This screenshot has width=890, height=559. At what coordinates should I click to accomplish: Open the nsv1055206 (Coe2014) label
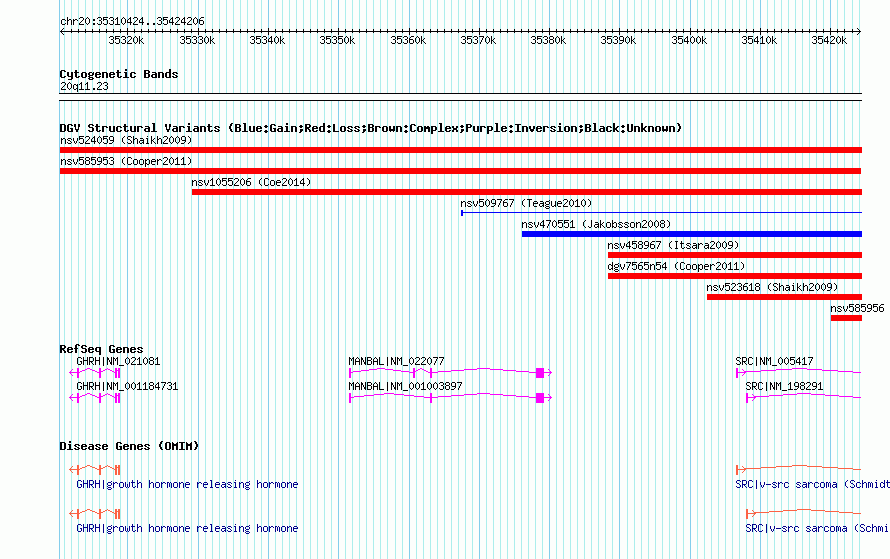(251, 182)
